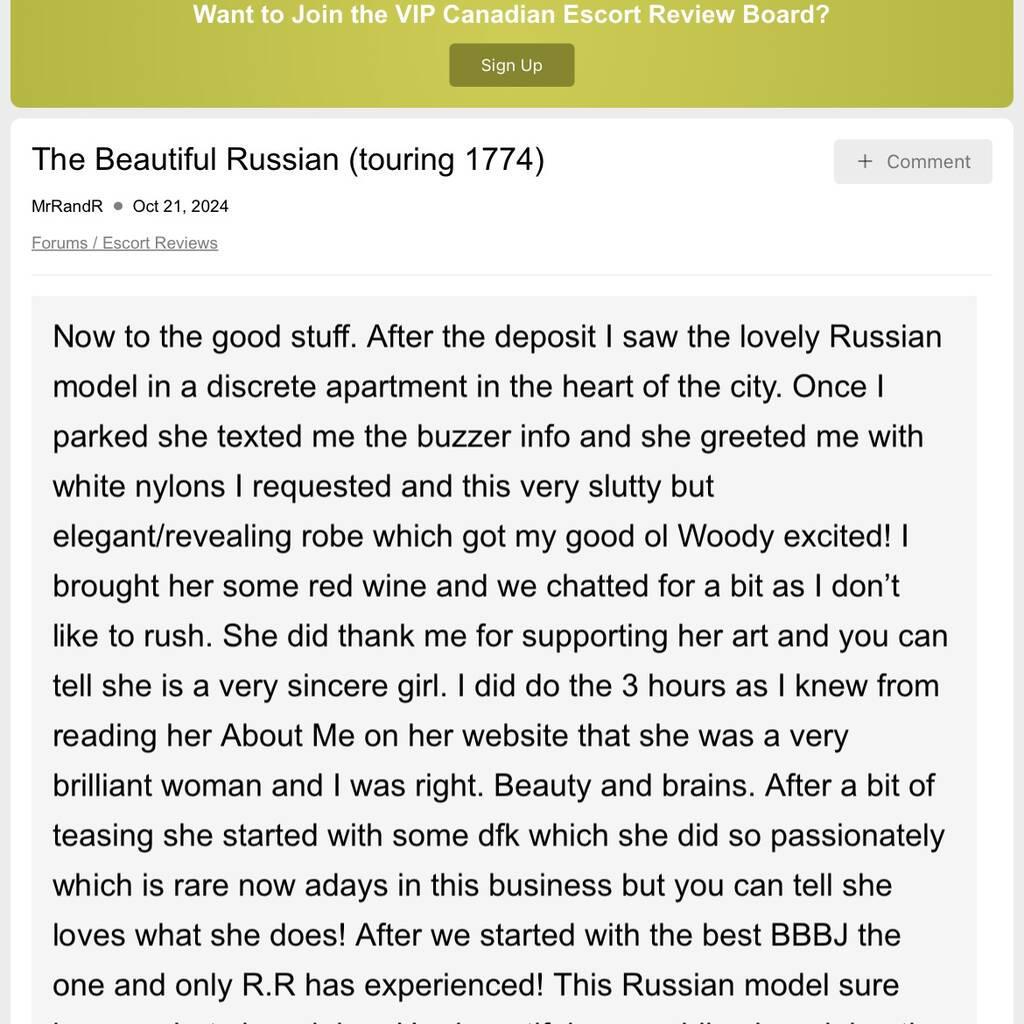Click the line starting 'white nylons I requested'

[x=383, y=486]
